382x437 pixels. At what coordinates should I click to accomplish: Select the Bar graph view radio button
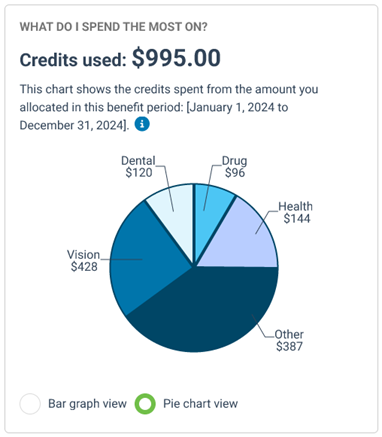pyautogui.click(x=30, y=404)
